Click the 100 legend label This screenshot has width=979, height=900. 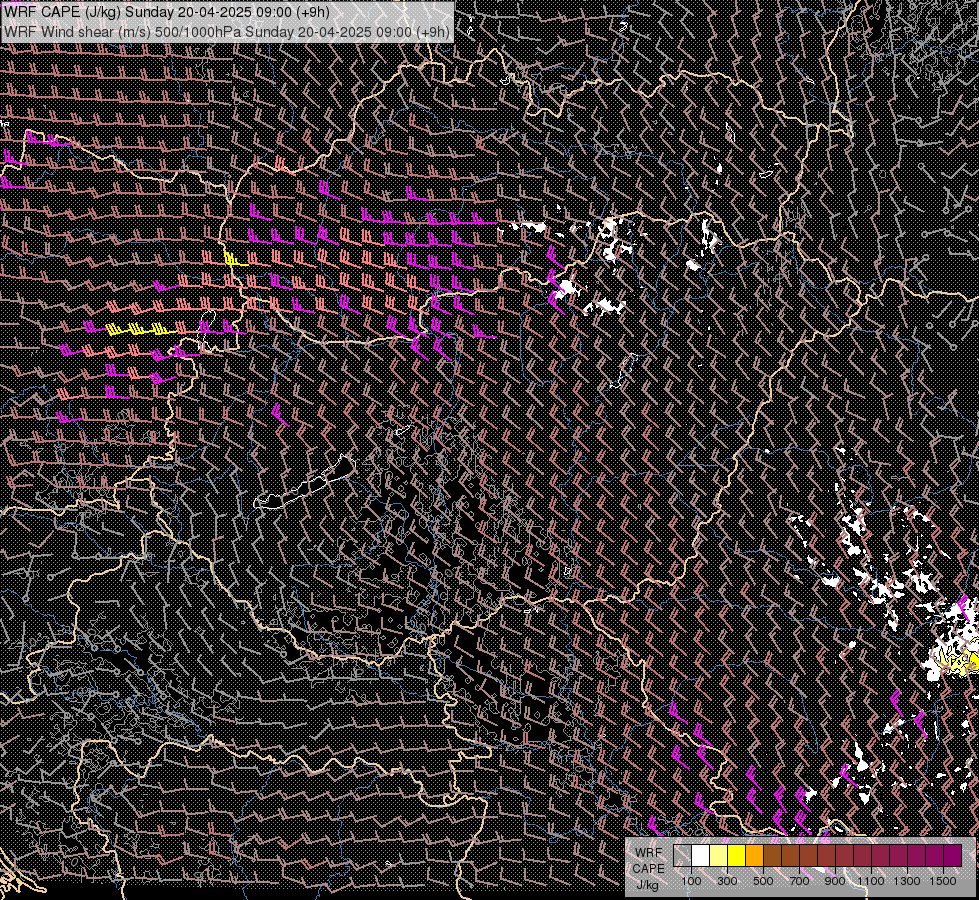click(691, 881)
